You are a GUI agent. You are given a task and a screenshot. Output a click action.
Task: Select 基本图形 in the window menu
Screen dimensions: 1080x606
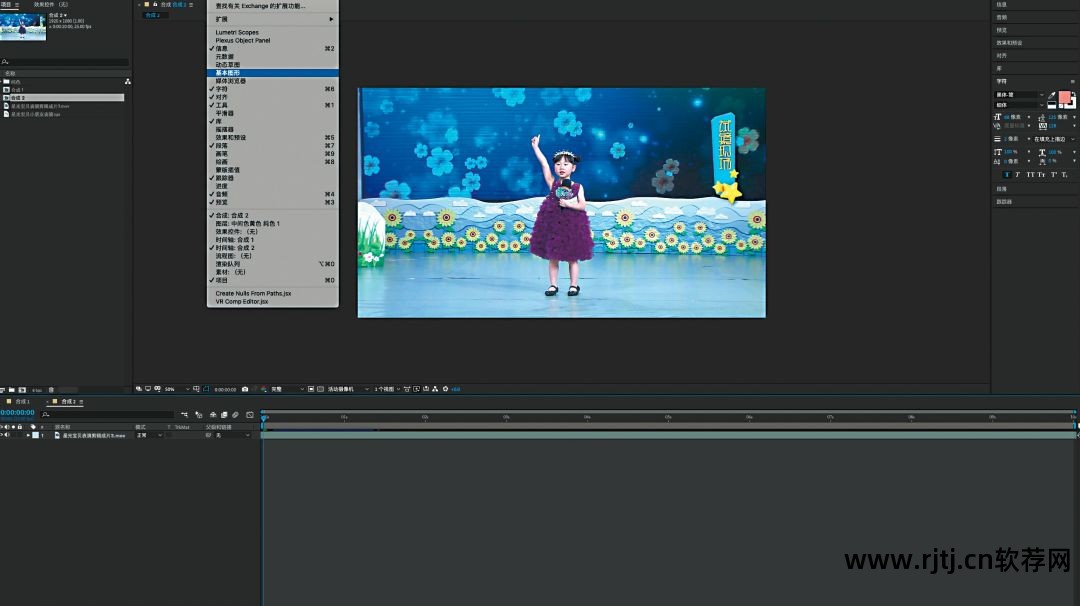228,73
